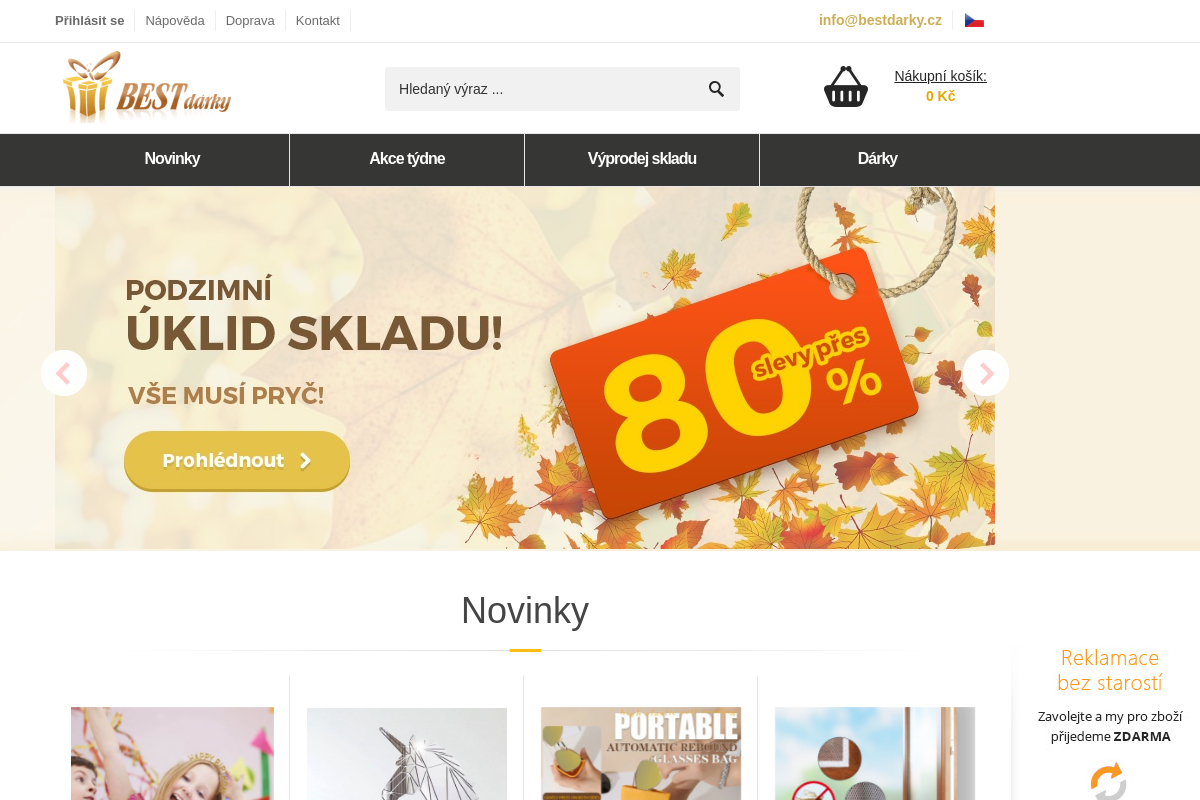Go to previous banner slide arrow
1200x800 pixels.
click(64, 373)
